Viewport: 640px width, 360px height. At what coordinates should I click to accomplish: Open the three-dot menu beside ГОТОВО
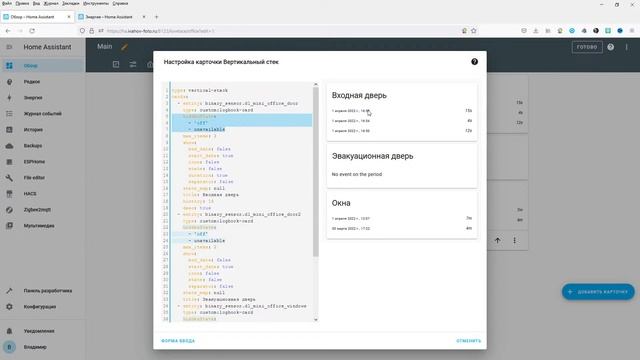point(627,47)
